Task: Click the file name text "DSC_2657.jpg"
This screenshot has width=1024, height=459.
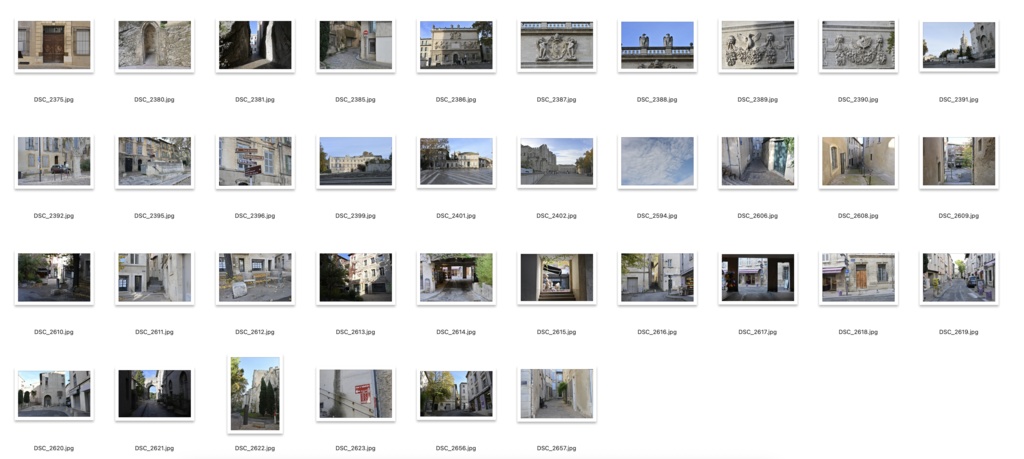Action: pyautogui.click(x=557, y=448)
